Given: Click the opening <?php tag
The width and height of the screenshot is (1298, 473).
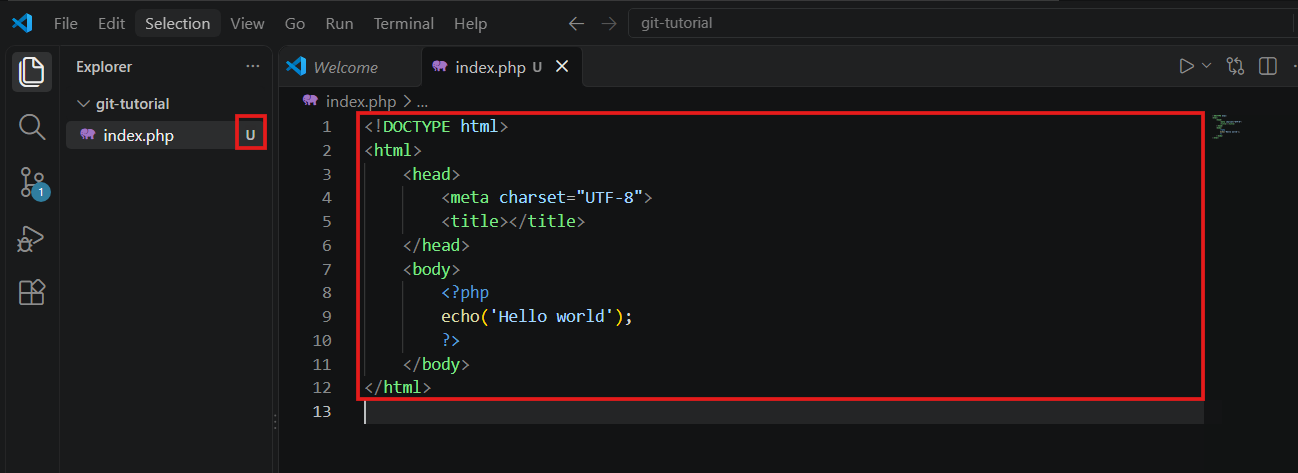Looking at the screenshot, I should point(465,293).
